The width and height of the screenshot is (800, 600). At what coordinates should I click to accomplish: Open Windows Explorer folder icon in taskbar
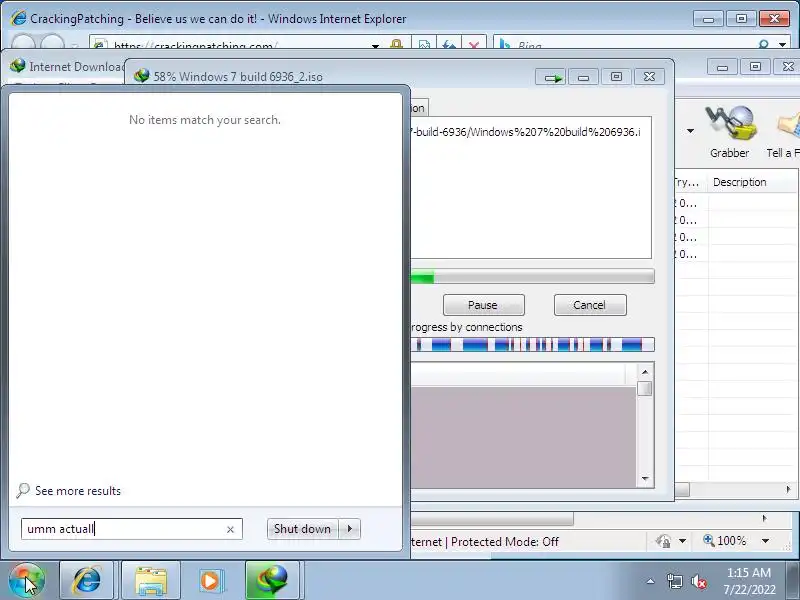tap(151, 581)
